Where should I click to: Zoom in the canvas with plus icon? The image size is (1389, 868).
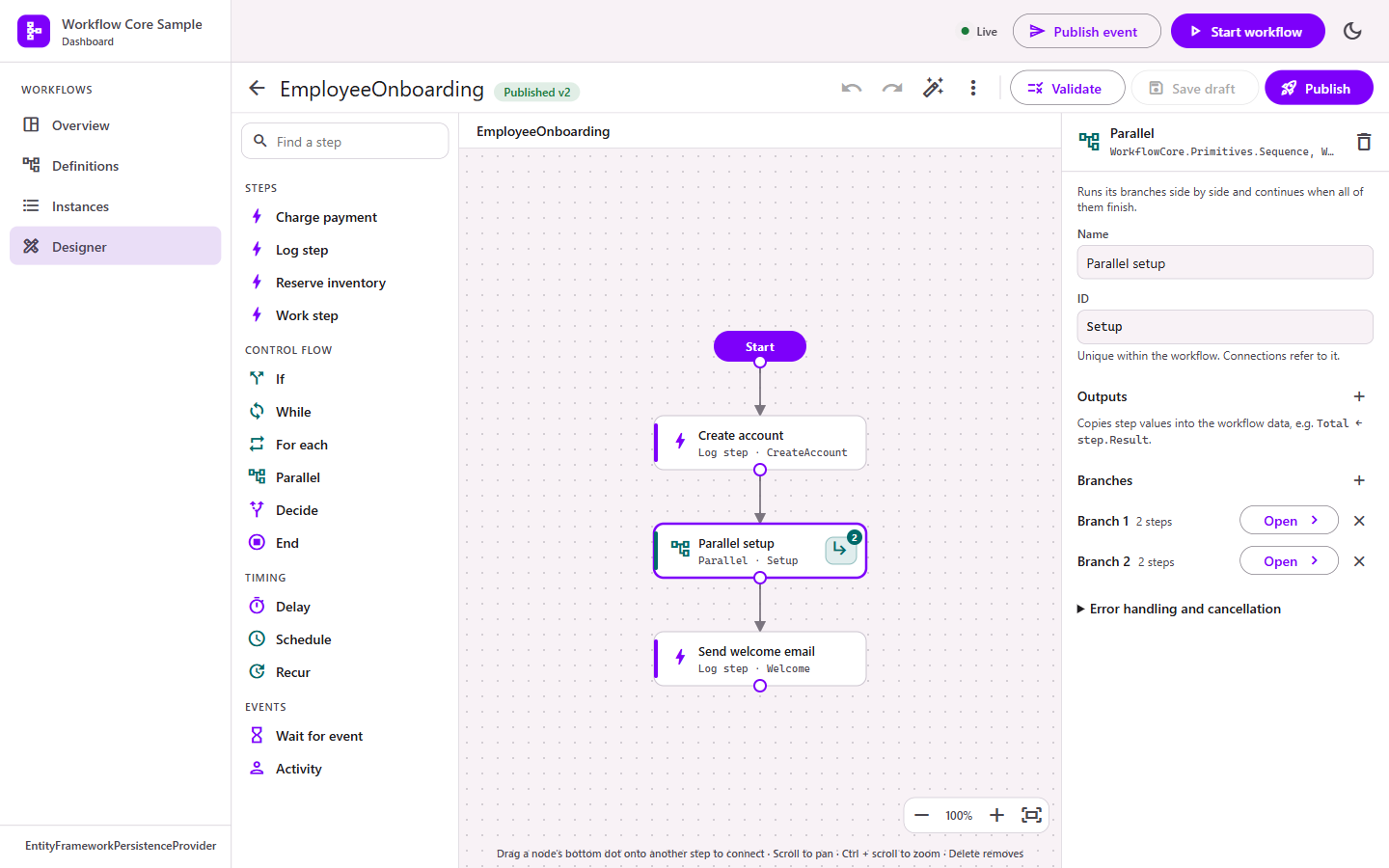[996, 816]
